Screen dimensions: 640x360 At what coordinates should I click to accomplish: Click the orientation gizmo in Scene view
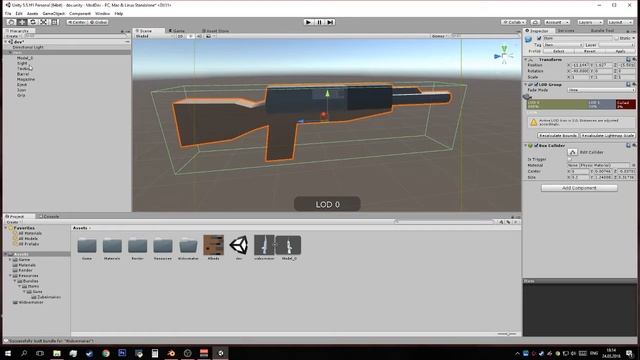504,55
